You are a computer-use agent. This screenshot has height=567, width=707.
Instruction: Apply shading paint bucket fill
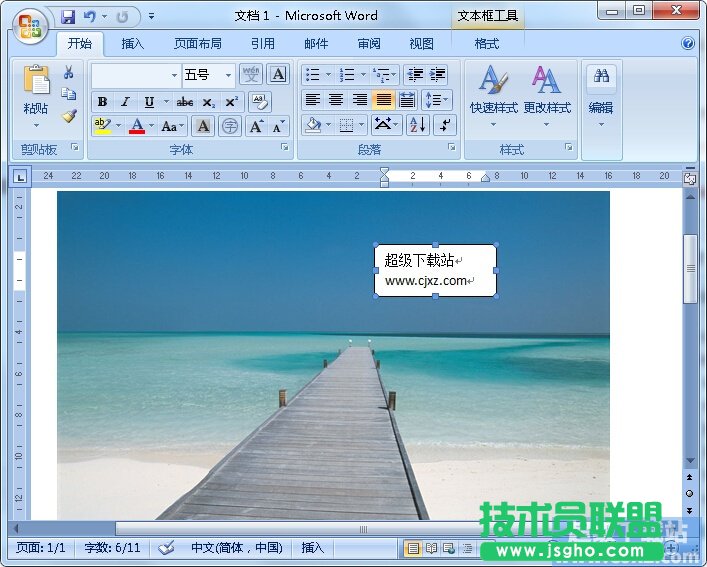313,125
